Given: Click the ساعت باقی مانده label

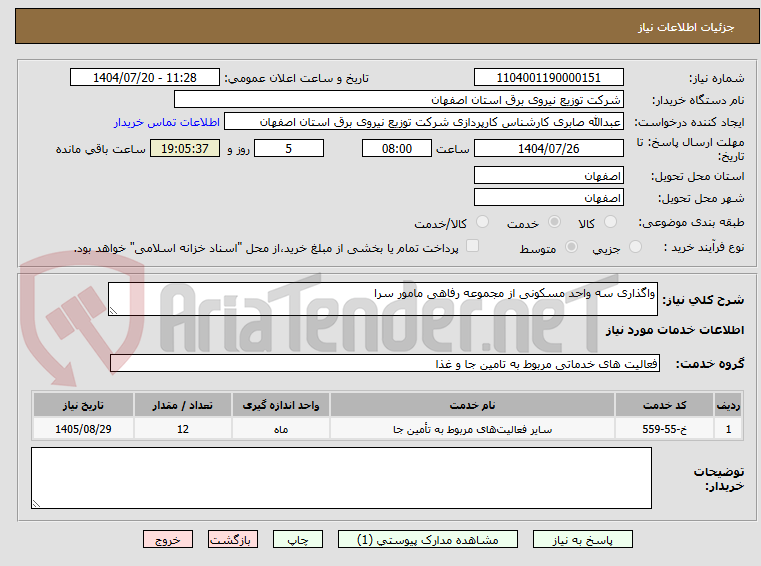Looking at the screenshot, I should (x=100, y=149).
